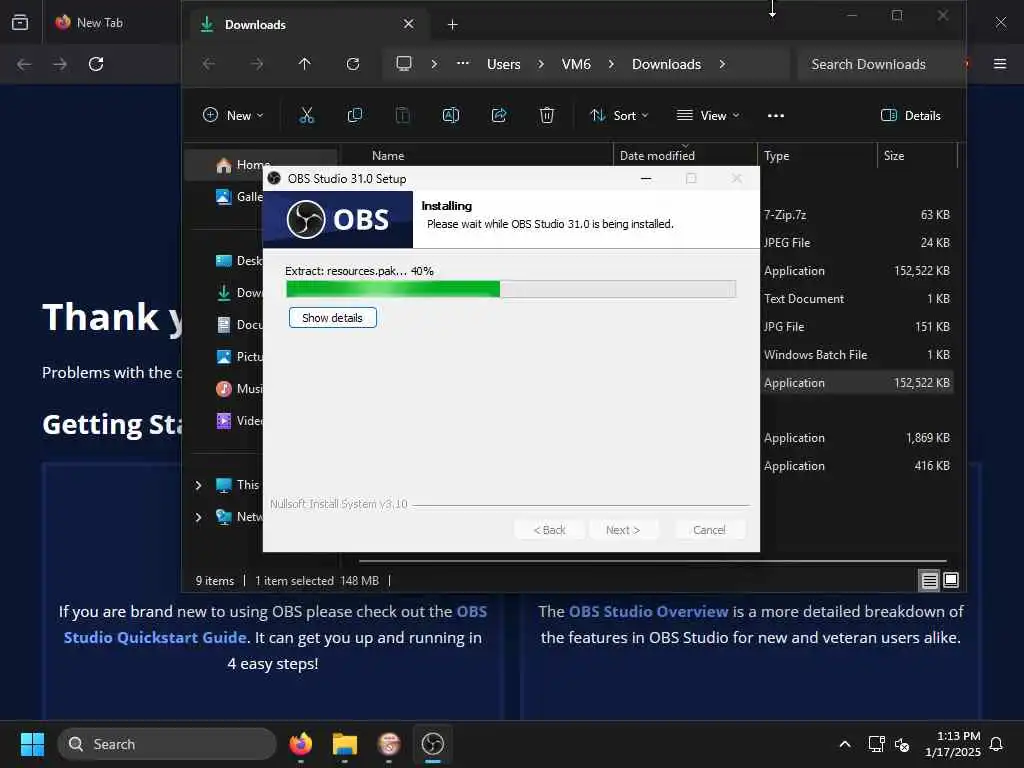Image resolution: width=1024 pixels, height=768 pixels.
Task: Open the New dropdown in Explorer
Action: point(233,116)
